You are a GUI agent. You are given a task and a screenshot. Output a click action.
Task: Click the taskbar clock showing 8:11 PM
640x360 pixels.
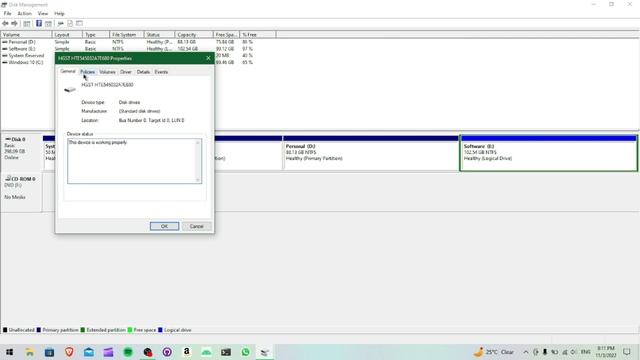click(x=606, y=352)
